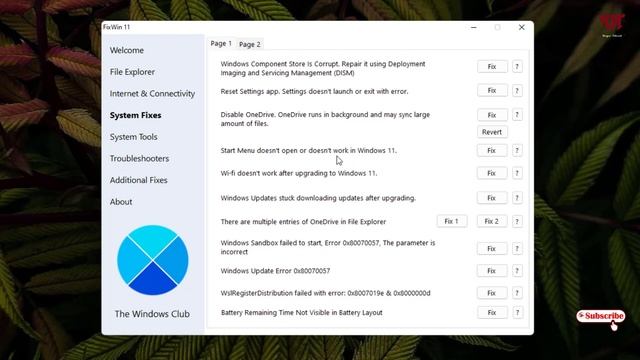This screenshot has width=640, height=360.
Task: Click the Subscribe button overlay
Action: pyautogui.click(x=600, y=316)
